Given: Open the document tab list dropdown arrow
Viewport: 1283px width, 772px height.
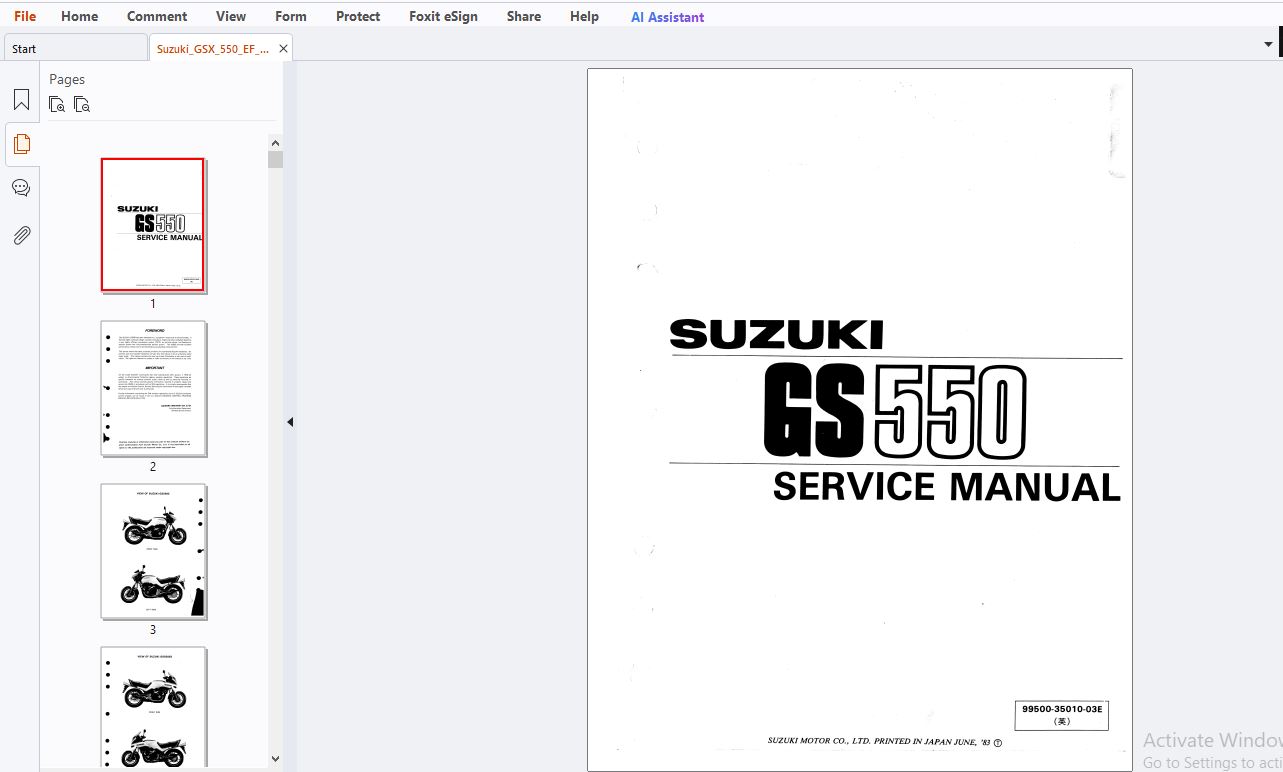Looking at the screenshot, I should tap(1269, 44).
